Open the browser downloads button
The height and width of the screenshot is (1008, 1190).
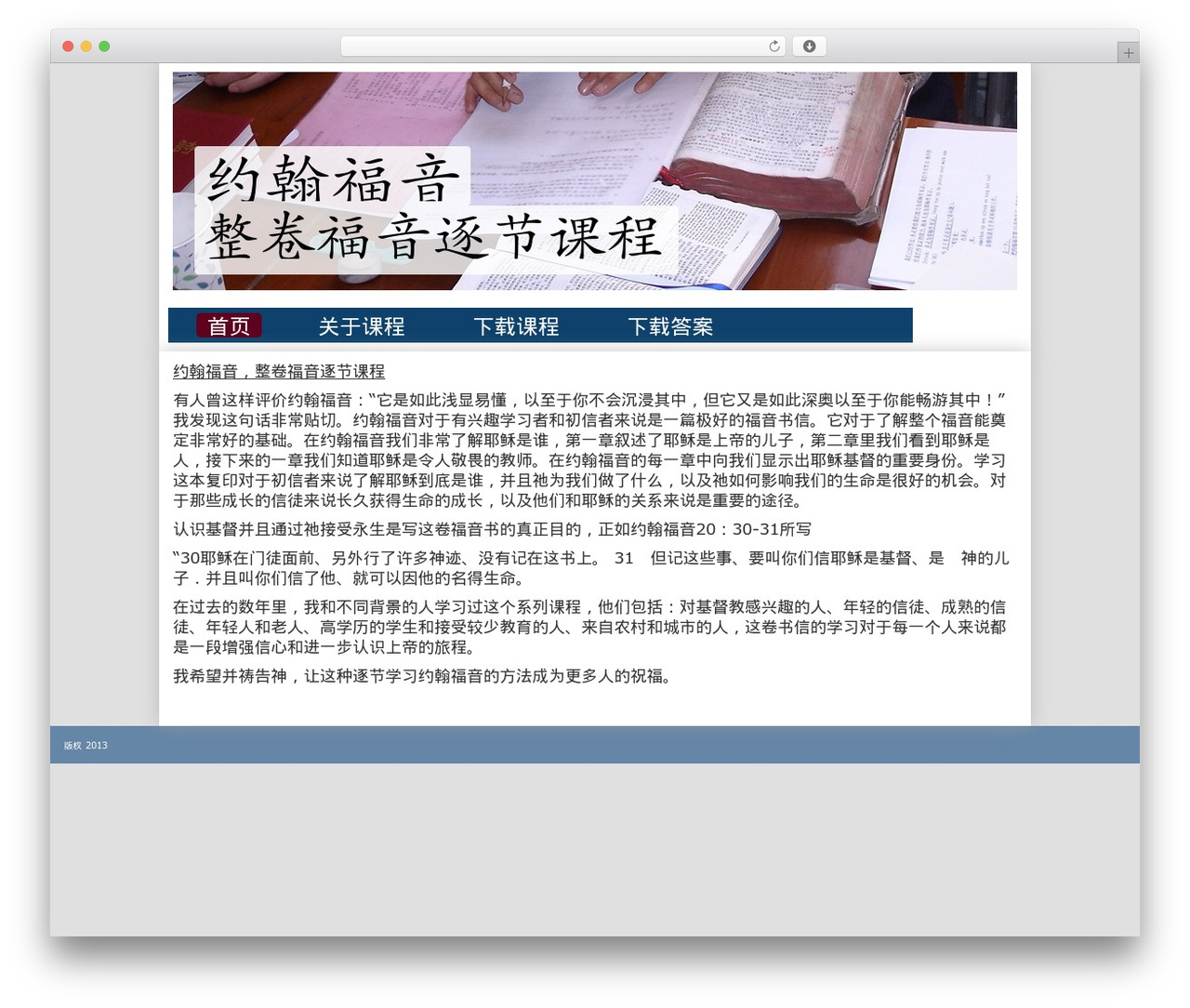pos(809,46)
